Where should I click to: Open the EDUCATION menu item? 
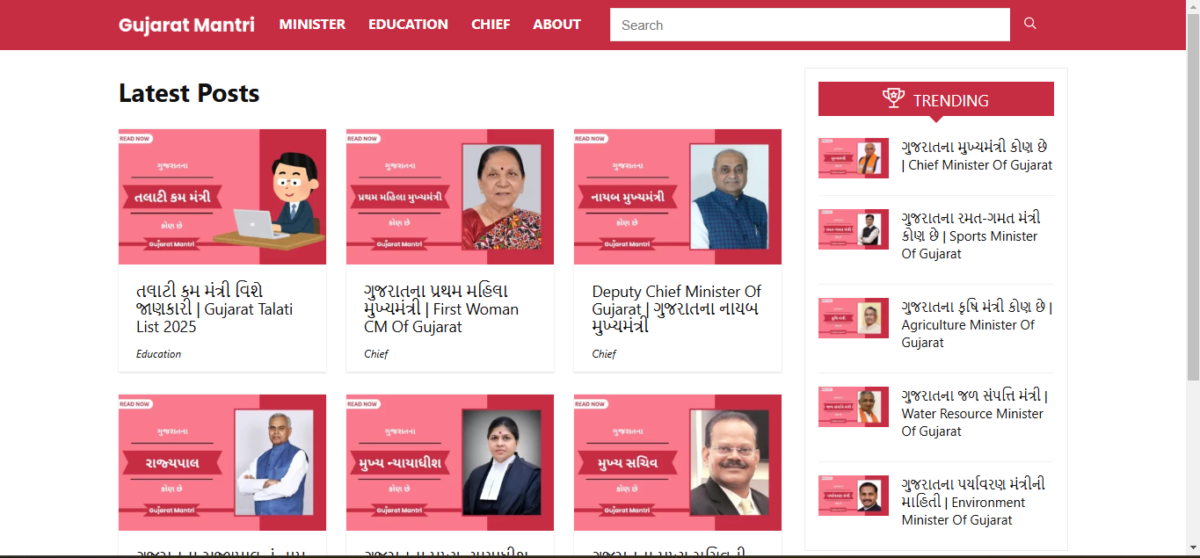[408, 24]
